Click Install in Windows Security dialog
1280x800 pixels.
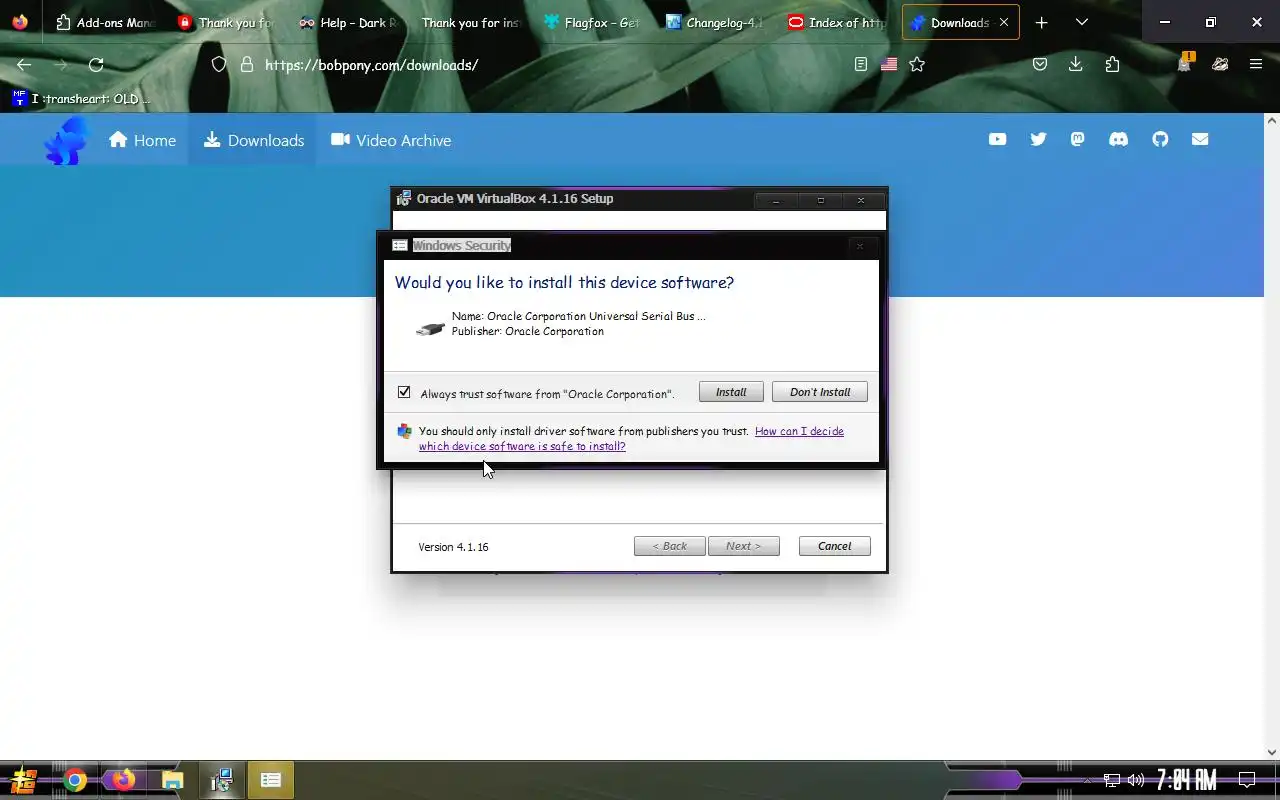(x=731, y=392)
